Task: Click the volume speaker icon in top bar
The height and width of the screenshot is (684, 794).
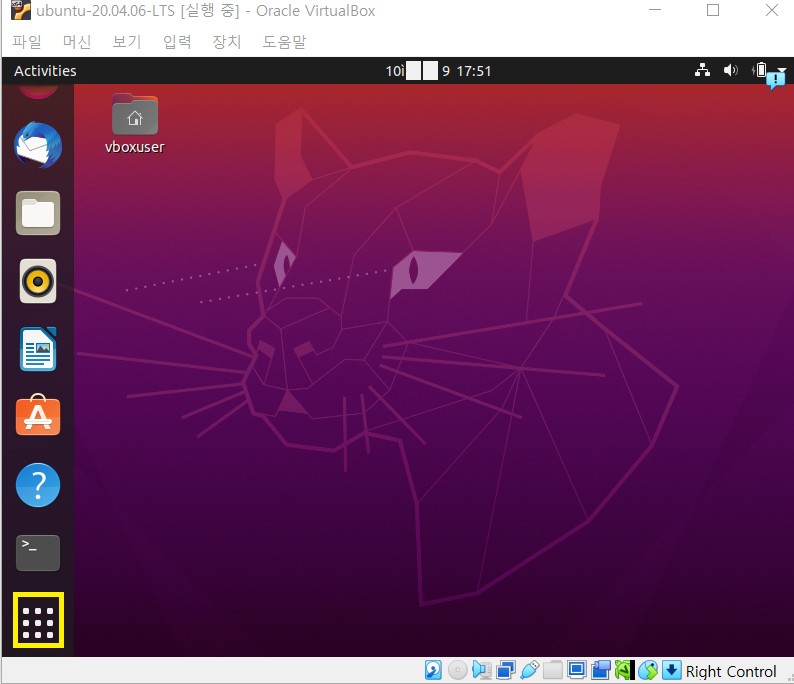Action: click(x=730, y=70)
